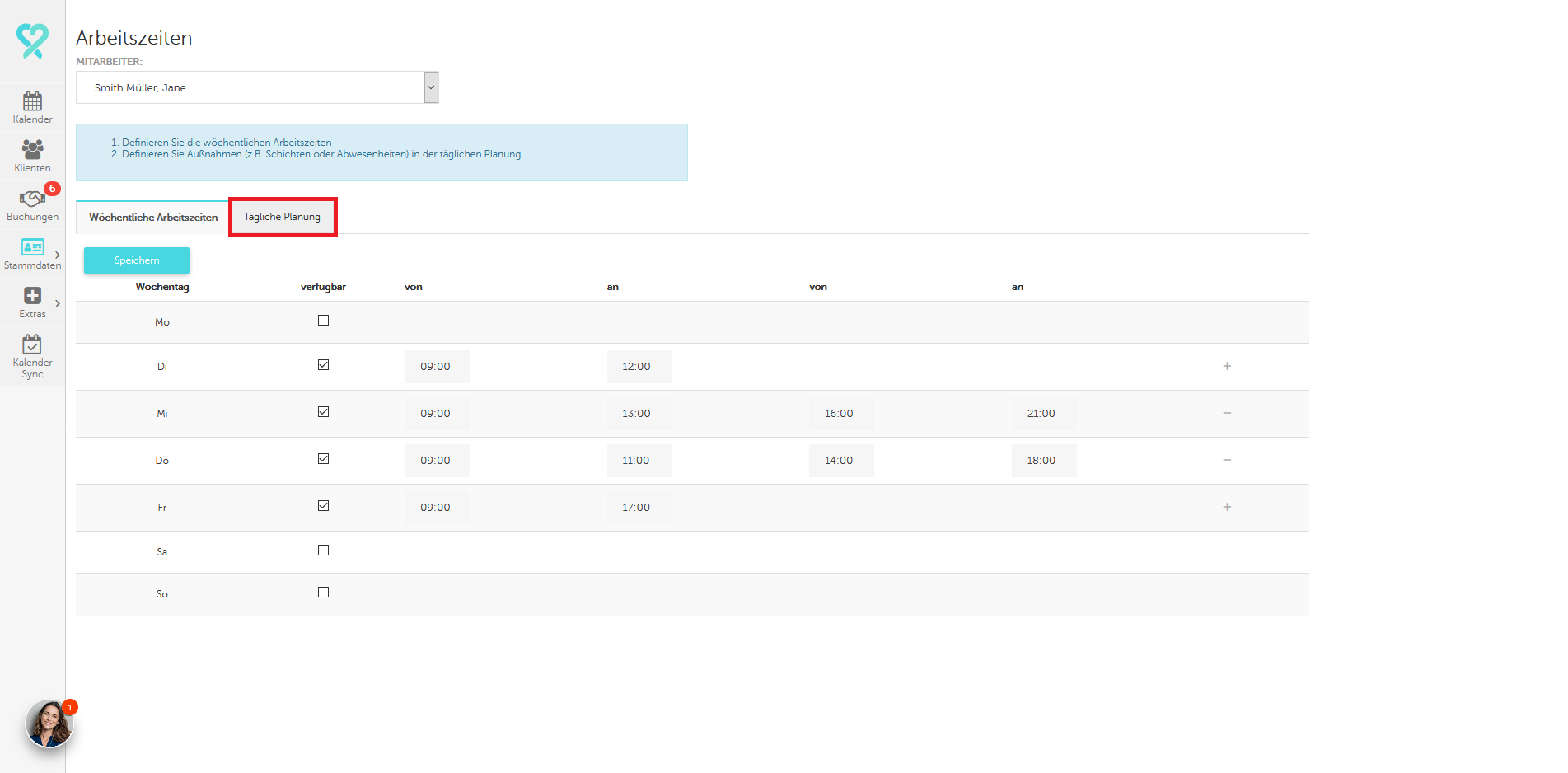The height and width of the screenshot is (773, 1568).
Task: Click the heart logo at top left
Action: coord(32,40)
